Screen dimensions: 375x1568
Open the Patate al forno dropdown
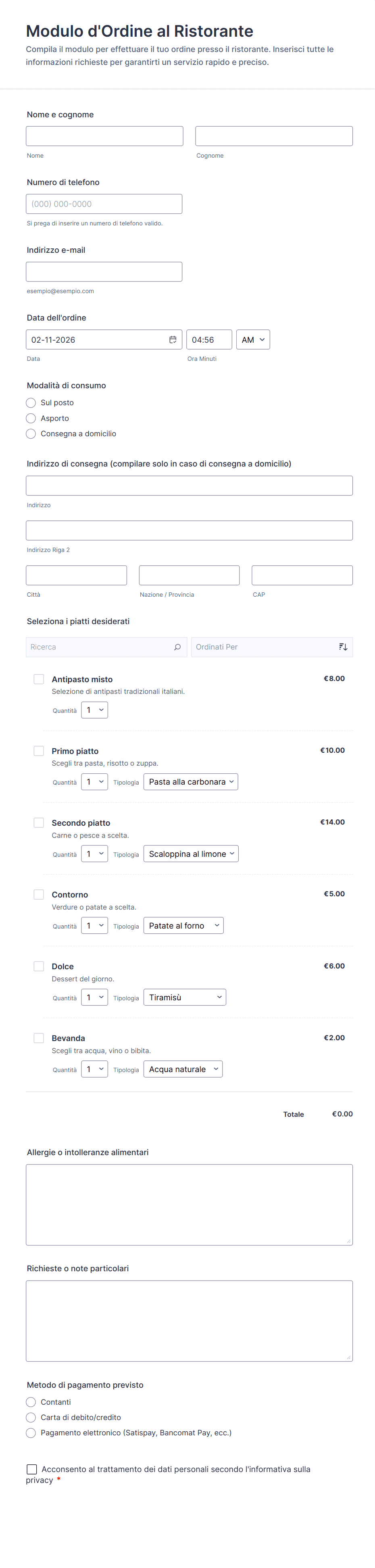(183, 926)
